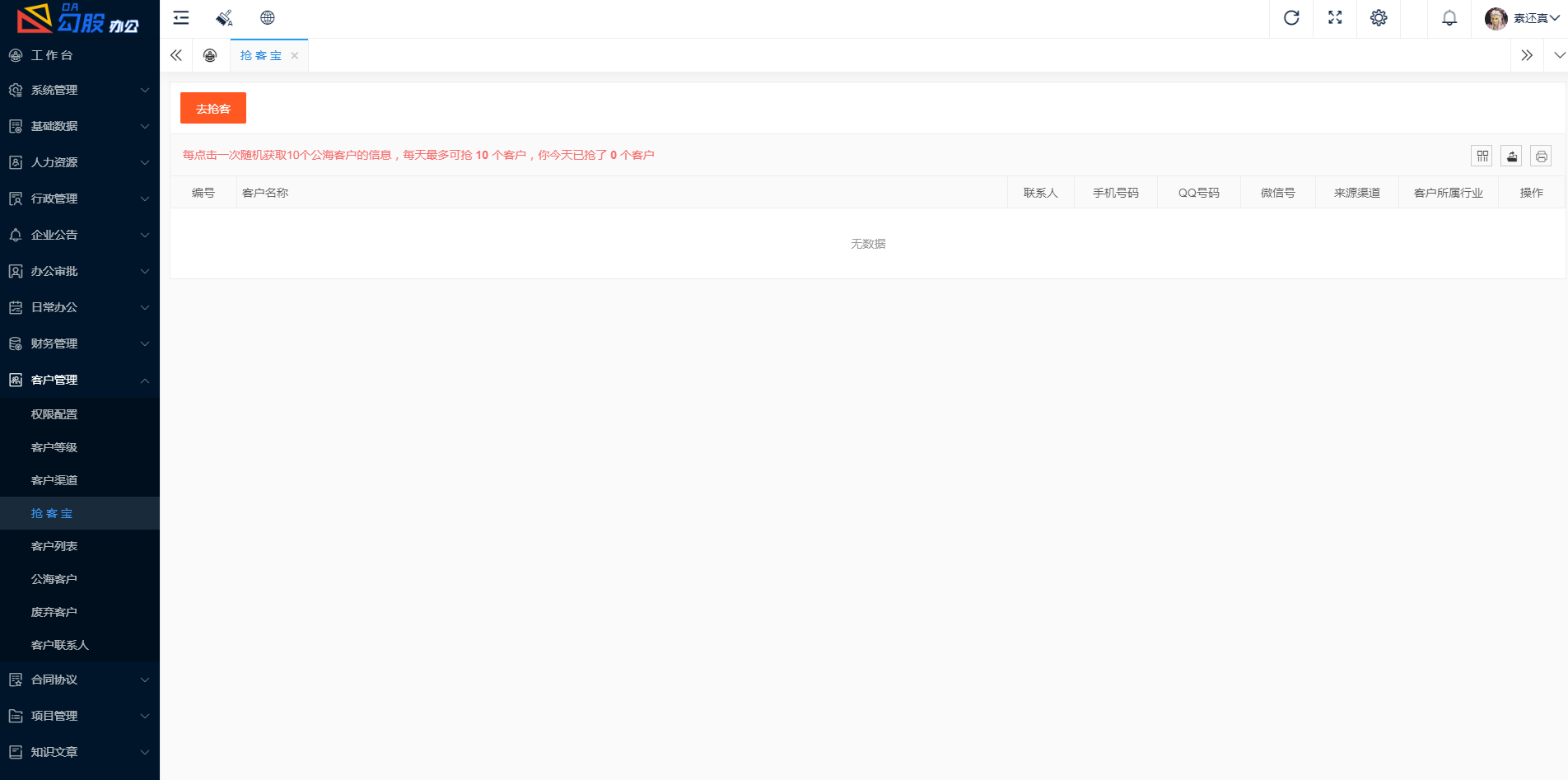Open 客户等级 submenu item
This screenshot has height=780, width=1568.
pyautogui.click(x=80, y=447)
